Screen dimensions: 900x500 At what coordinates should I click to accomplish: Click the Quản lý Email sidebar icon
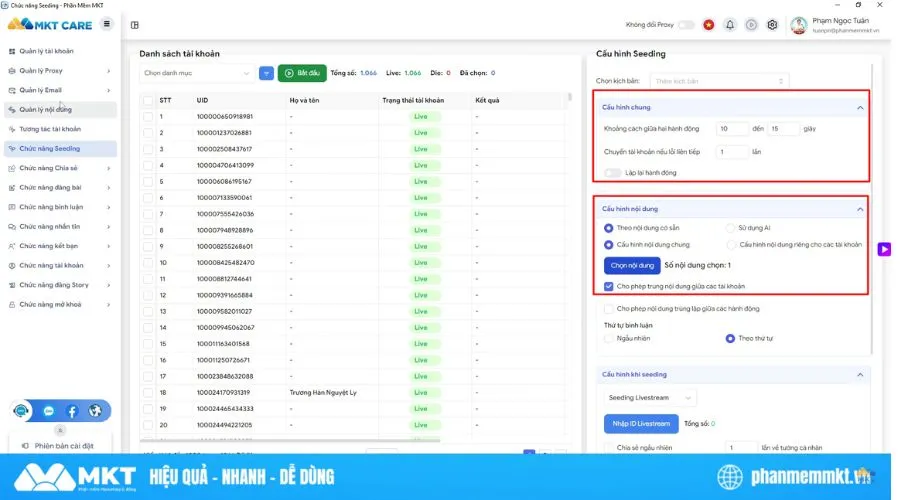[12, 90]
